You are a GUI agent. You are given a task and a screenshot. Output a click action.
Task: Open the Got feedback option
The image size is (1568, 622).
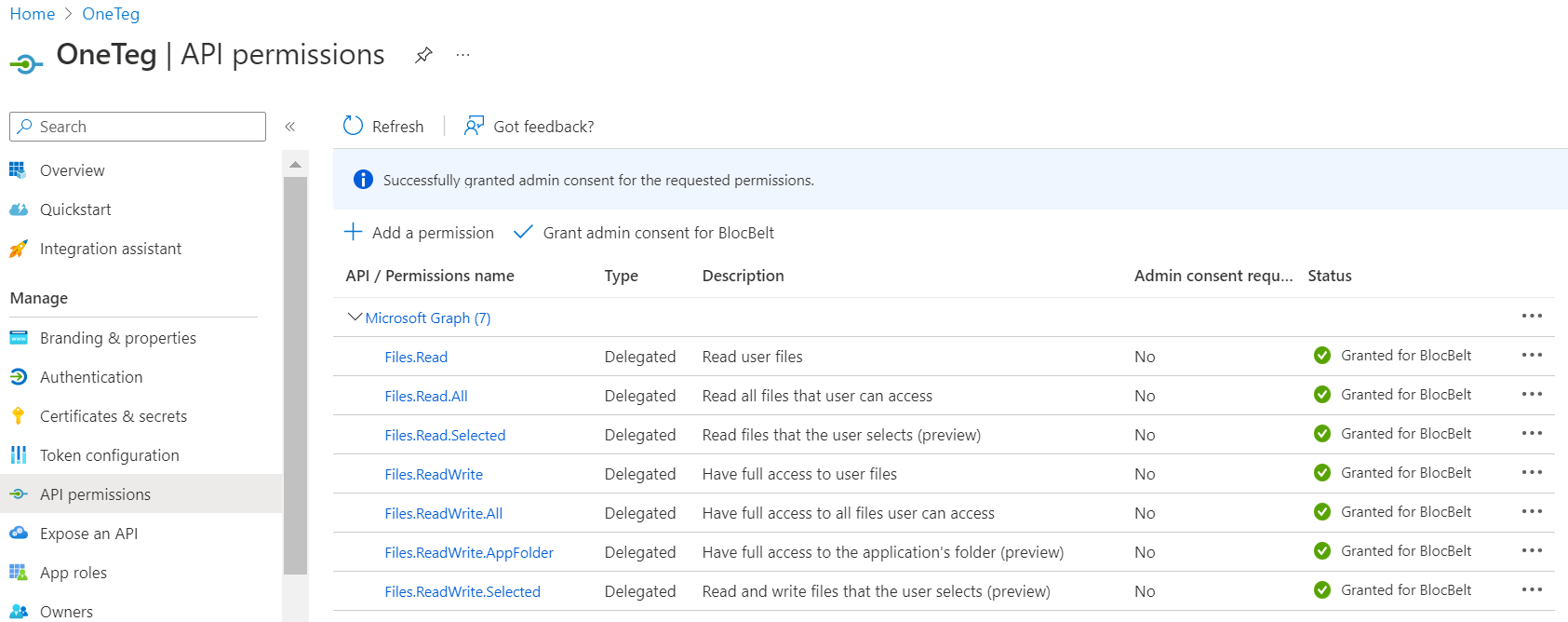pyautogui.click(x=529, y=127)
